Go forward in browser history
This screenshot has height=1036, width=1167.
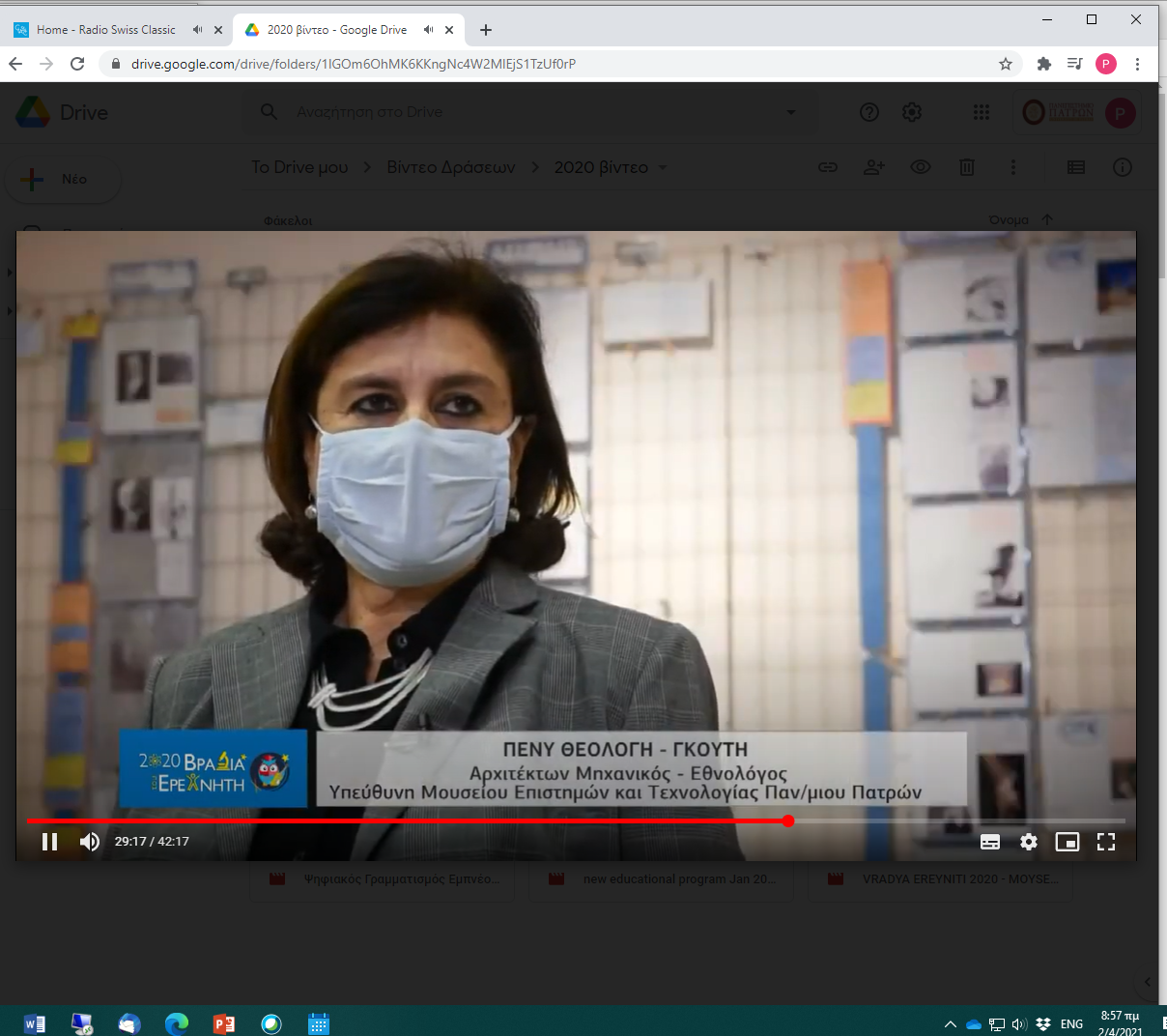click(x=46, y=64)
